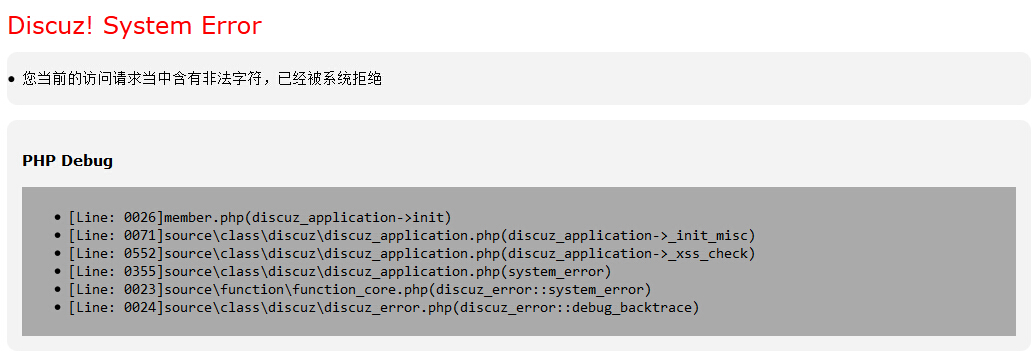This screenshot has height=361, width=1035.
Task: Select the function_core.php line 0023 trace entry
Action: [x=360, y=289]
